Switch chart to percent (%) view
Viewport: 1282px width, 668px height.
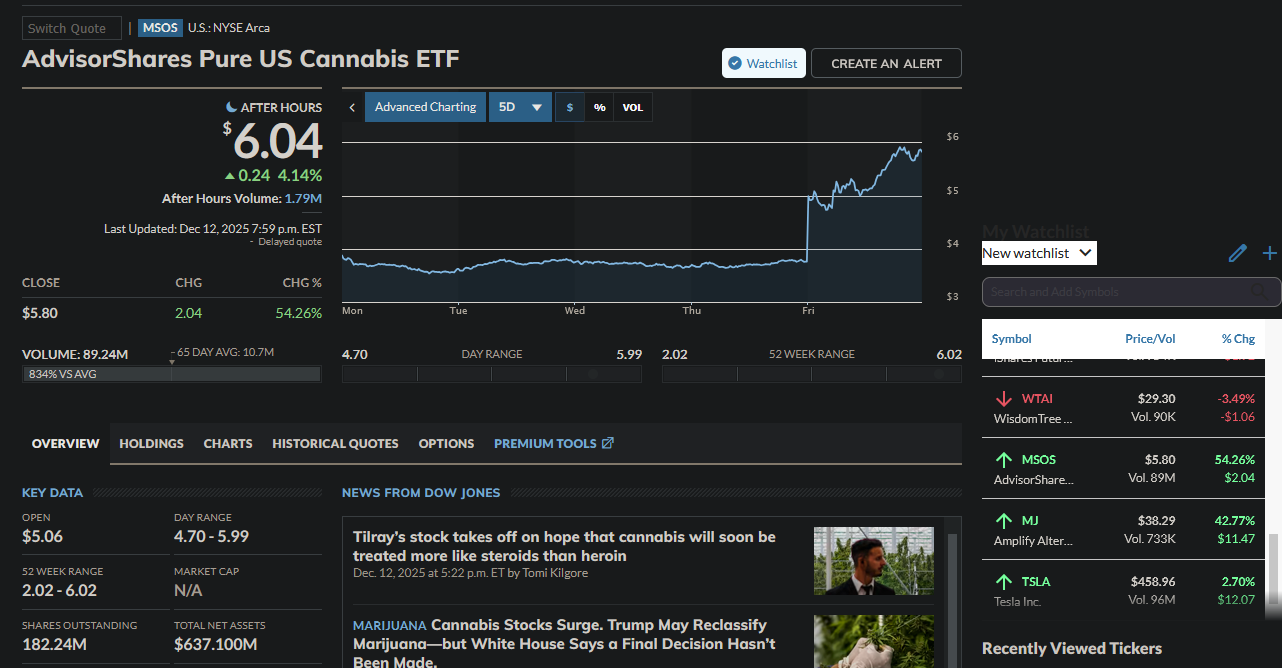[599, 107]
